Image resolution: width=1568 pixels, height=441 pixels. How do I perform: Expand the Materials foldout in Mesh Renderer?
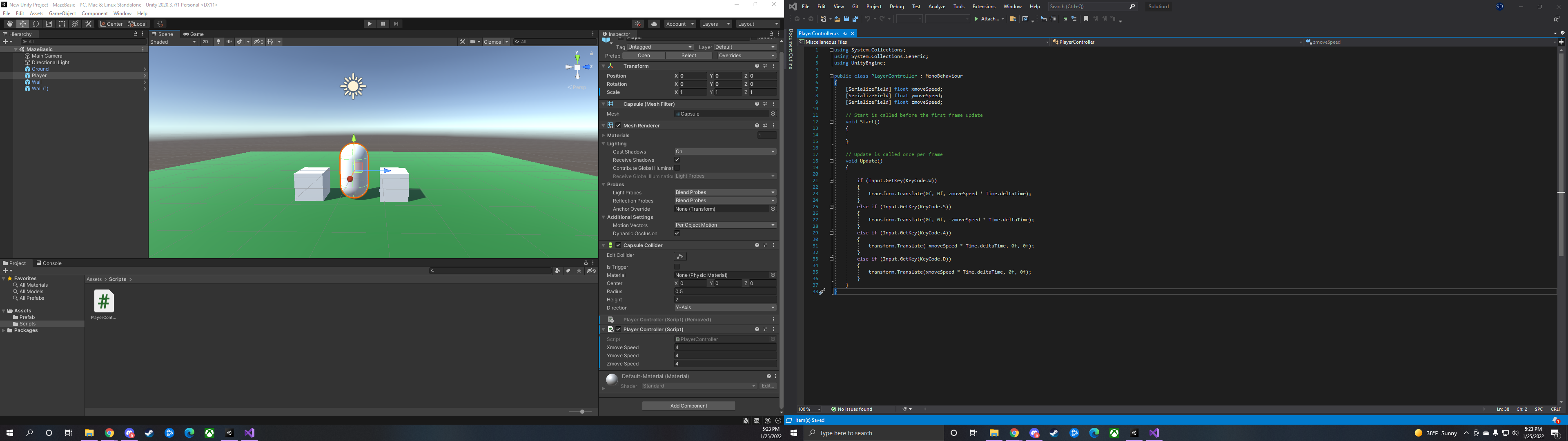coord(603,135)
